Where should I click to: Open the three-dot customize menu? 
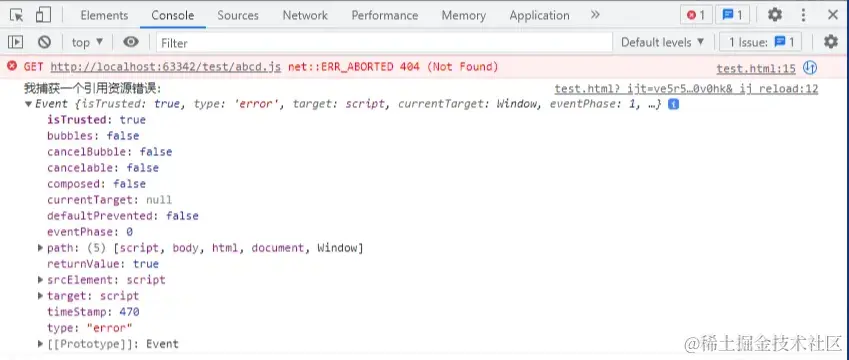pos(804,15)
